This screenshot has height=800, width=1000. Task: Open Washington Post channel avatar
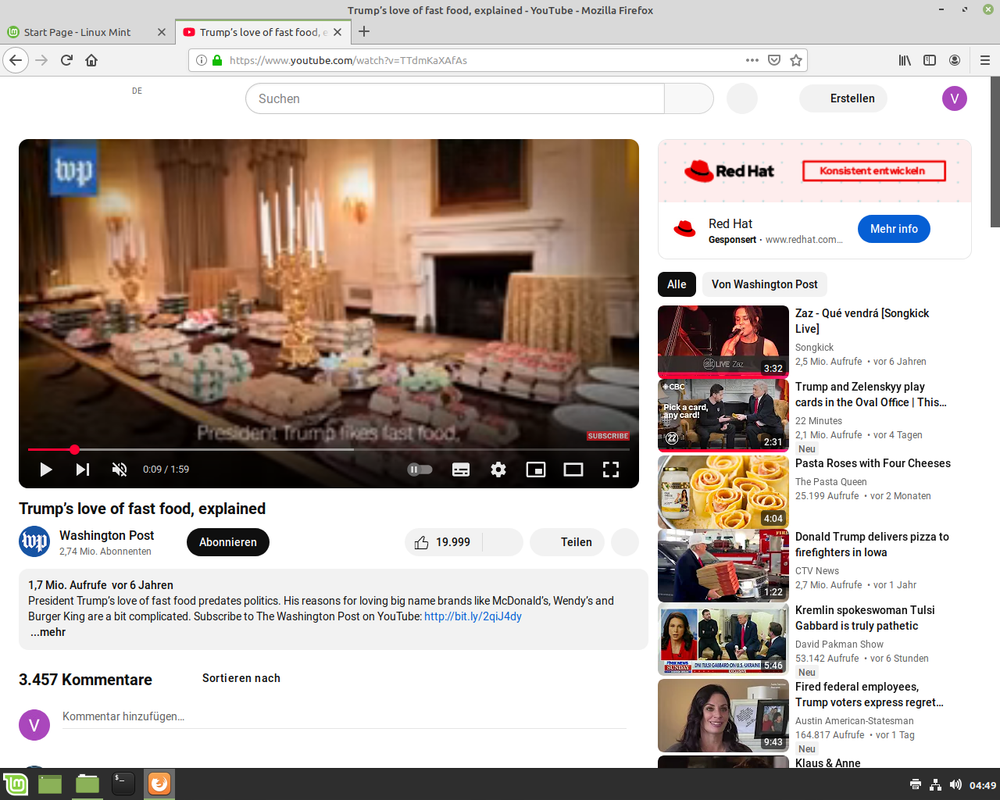pyautogui.click(x=34, y=542)
